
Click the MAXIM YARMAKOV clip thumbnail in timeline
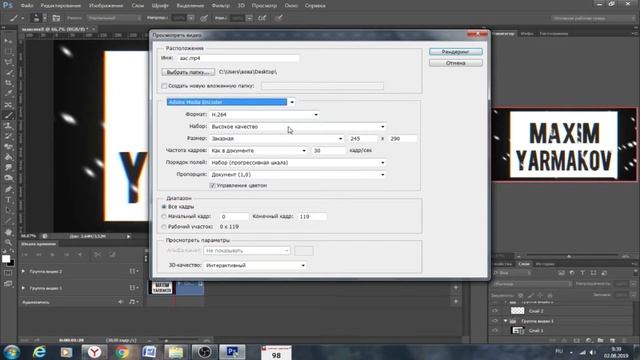click(162, 288)
